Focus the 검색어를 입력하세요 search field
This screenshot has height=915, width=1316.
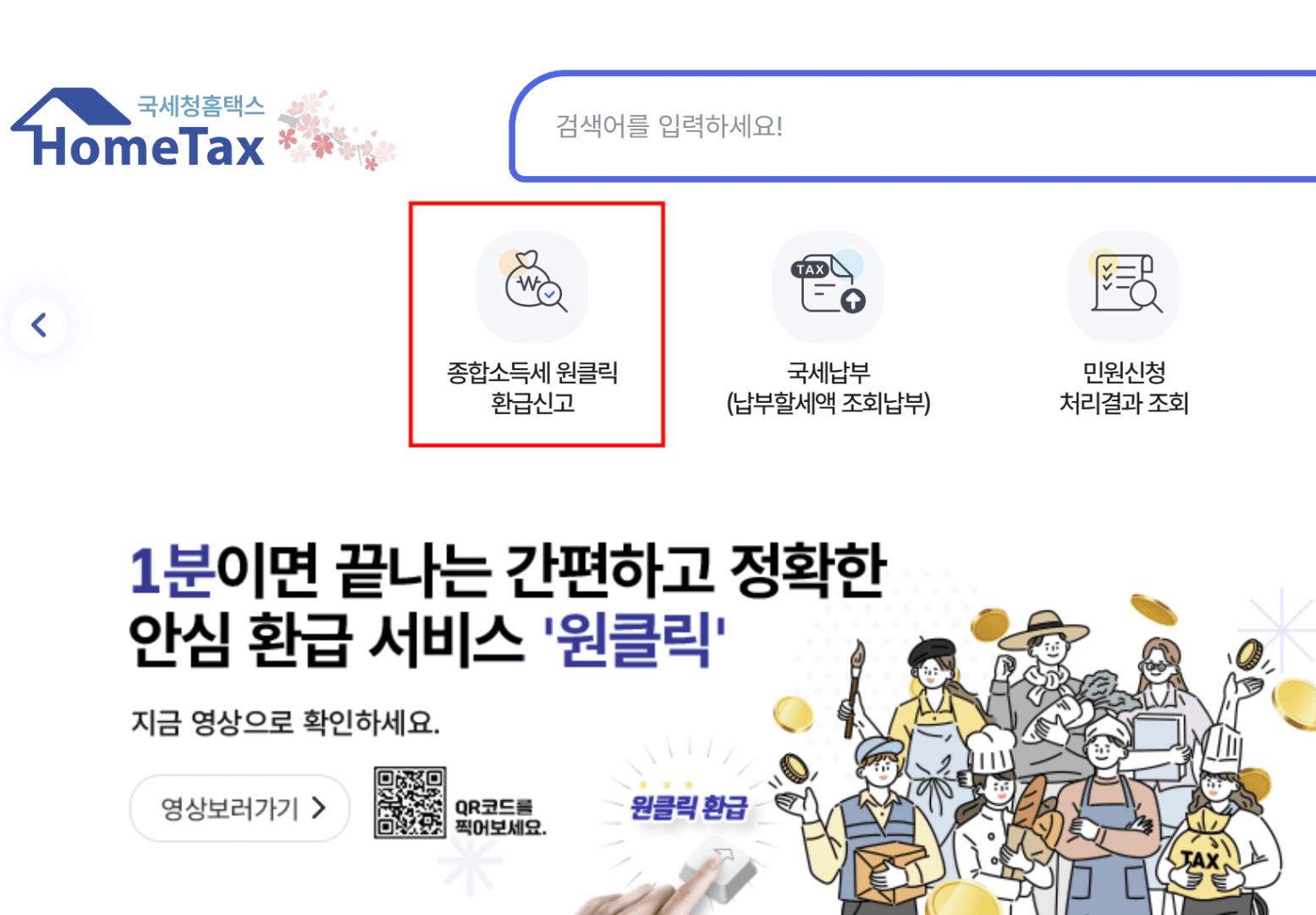(914, 126)
